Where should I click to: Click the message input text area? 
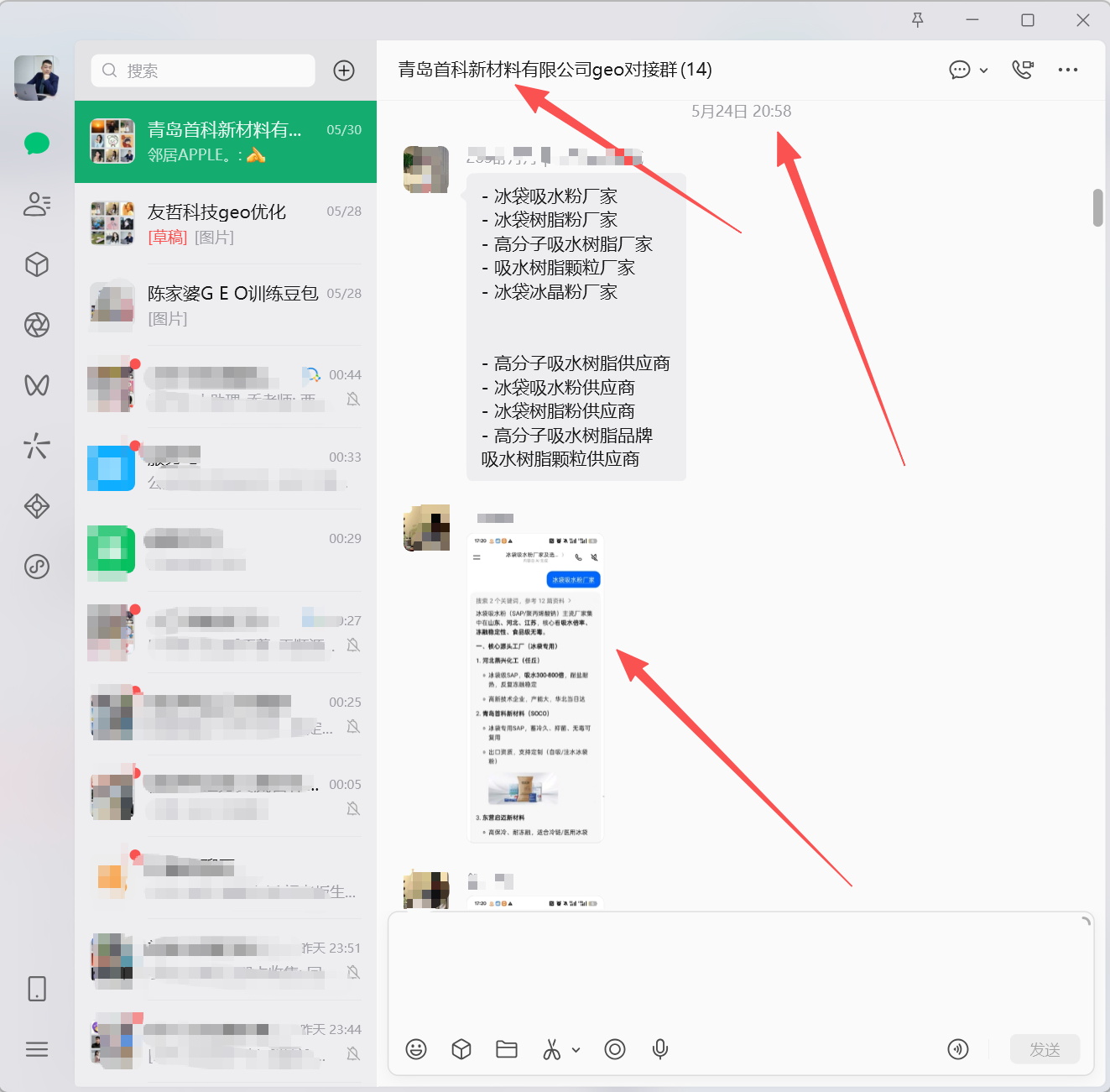coord(741,972)
